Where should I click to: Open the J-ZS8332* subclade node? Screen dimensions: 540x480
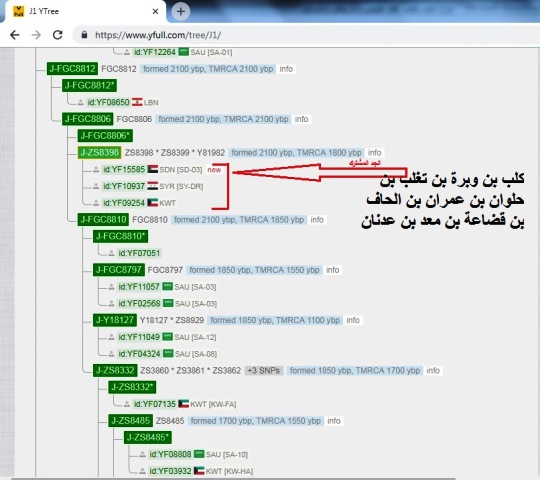pos(132,387)
